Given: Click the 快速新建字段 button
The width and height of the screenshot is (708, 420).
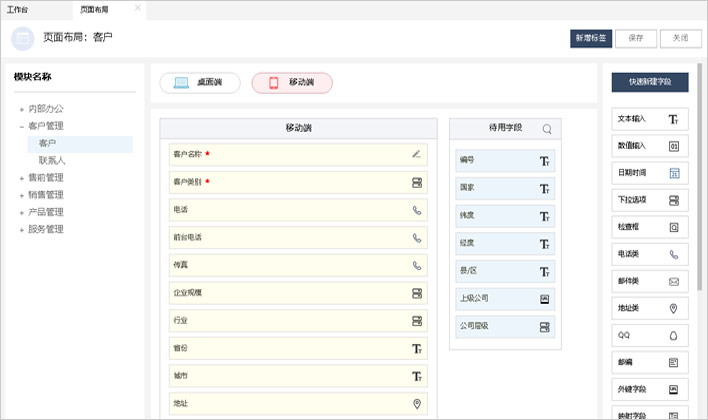Looking at the screenshot, I should click(x=649, y=83).
